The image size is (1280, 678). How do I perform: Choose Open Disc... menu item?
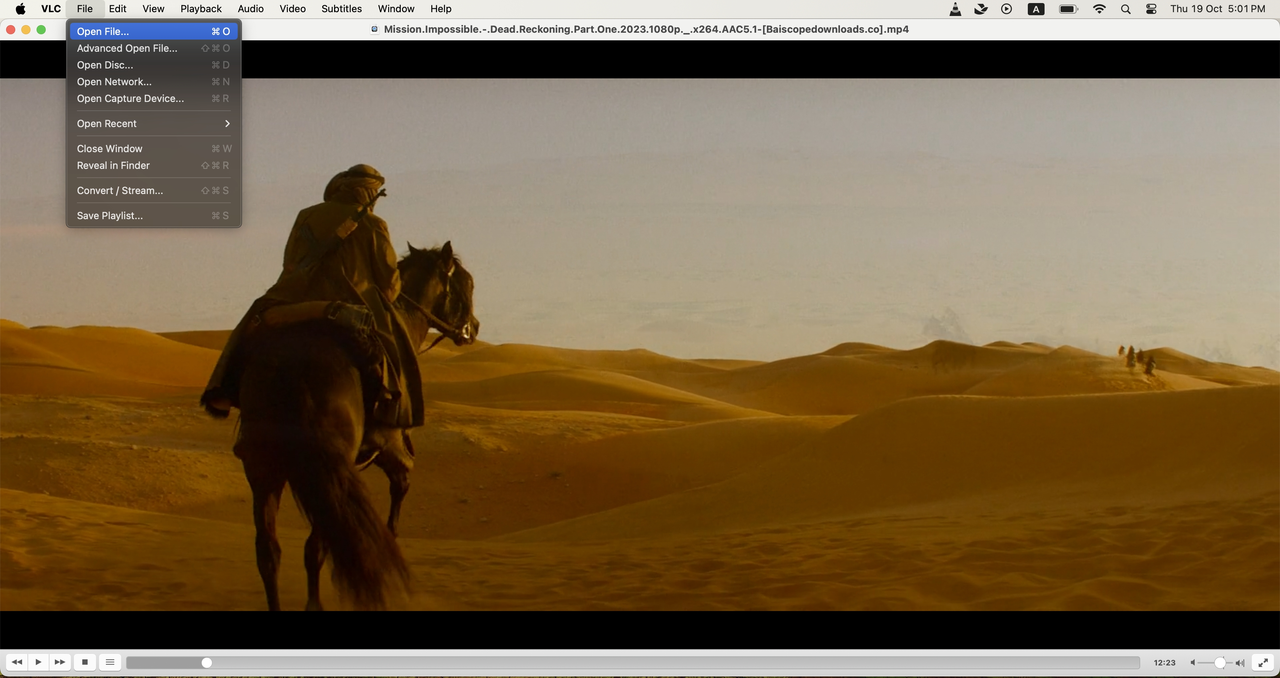click(153, 65)
